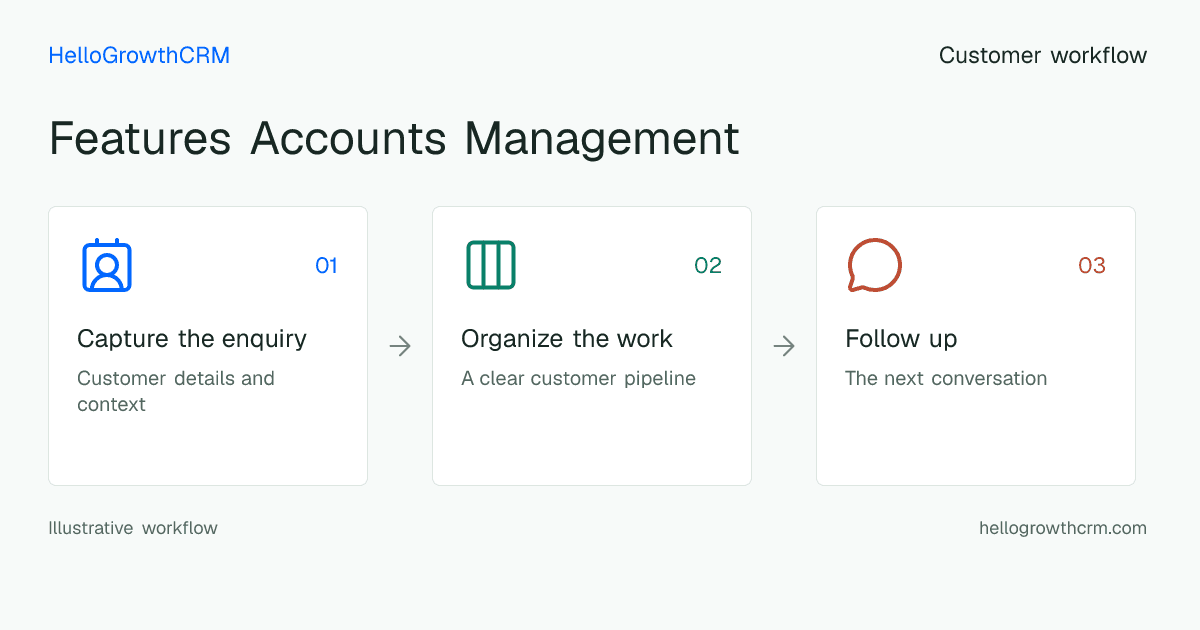
Task: Click step number 02
Action: 708,265
